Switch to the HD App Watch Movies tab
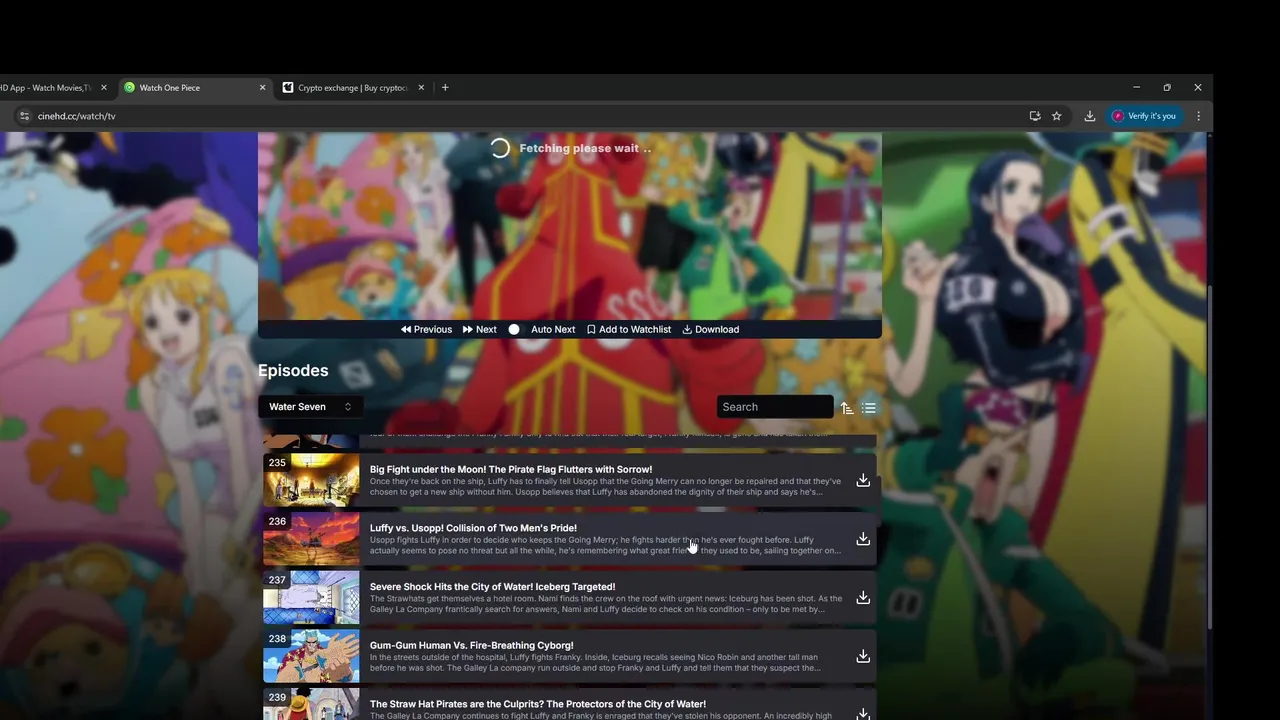1280x720 pixels. point(47,88)
